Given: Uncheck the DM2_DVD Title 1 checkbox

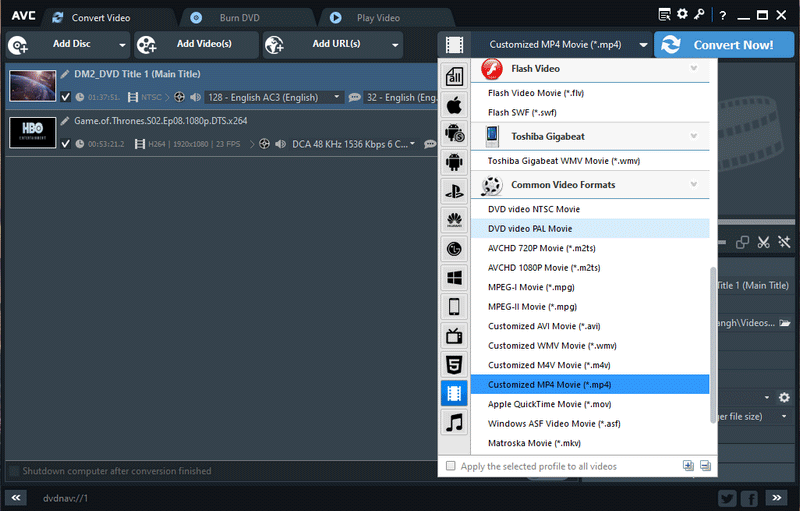Looking at the screenshot, I should coord(65,97).
